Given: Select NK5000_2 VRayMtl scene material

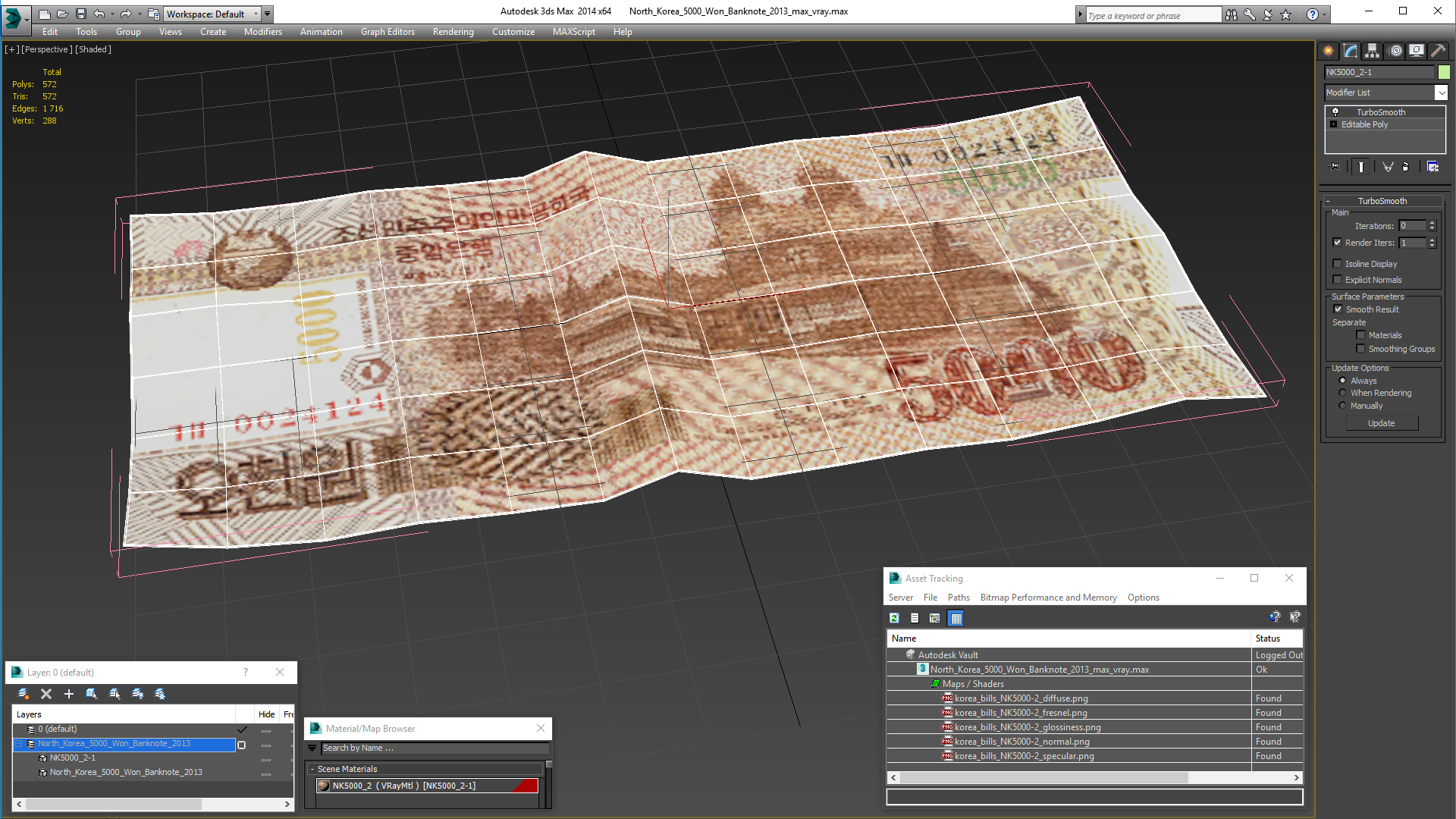Looking at the screenshot, I should [x=428, y=786].
